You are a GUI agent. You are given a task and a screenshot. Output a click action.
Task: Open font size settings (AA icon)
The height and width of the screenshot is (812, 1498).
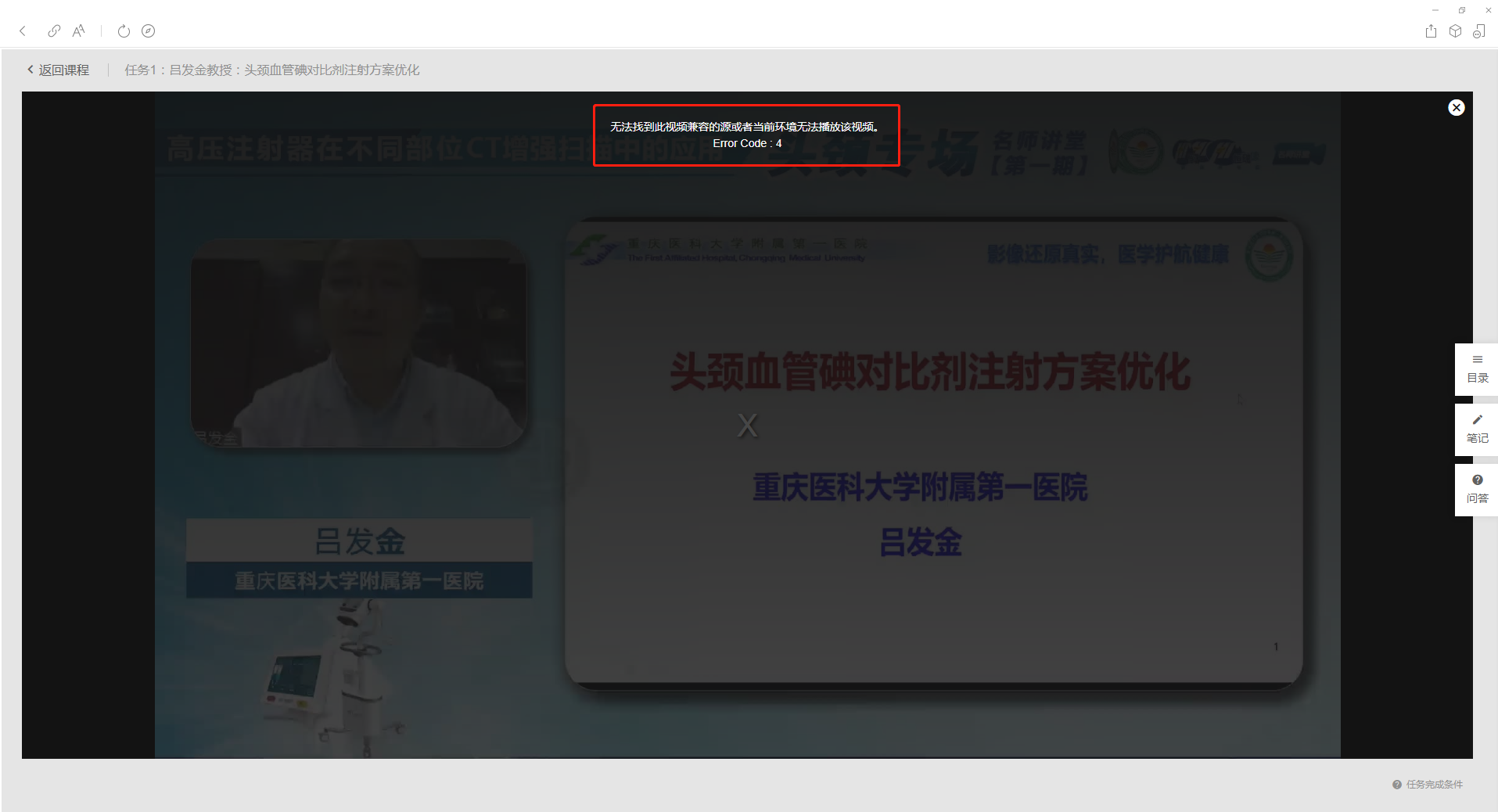[78, 31]
